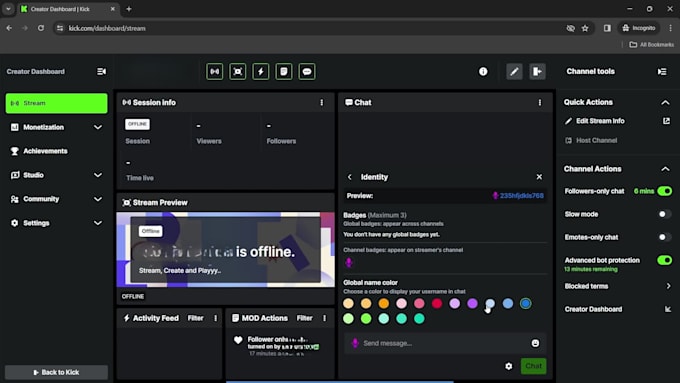Click the offline stream preview thumbnail
680x383 pixels.
(226, 249)
